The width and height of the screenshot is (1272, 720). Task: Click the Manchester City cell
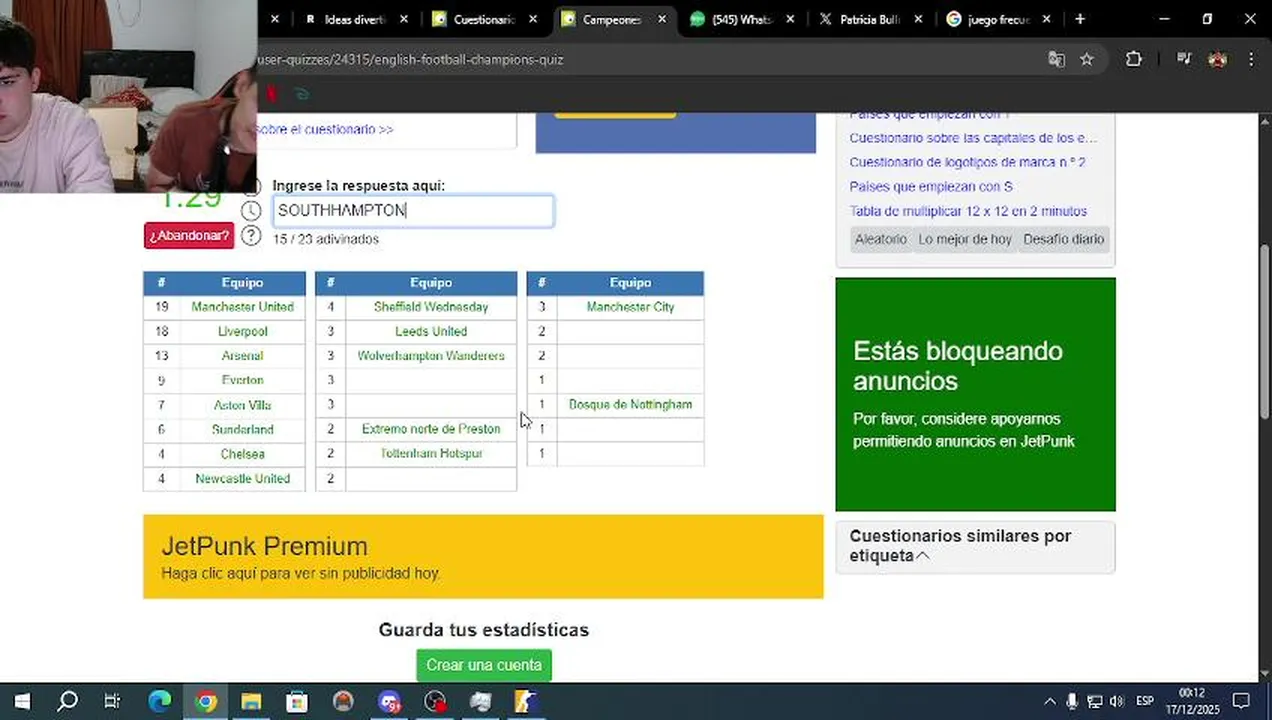point(630,307)
